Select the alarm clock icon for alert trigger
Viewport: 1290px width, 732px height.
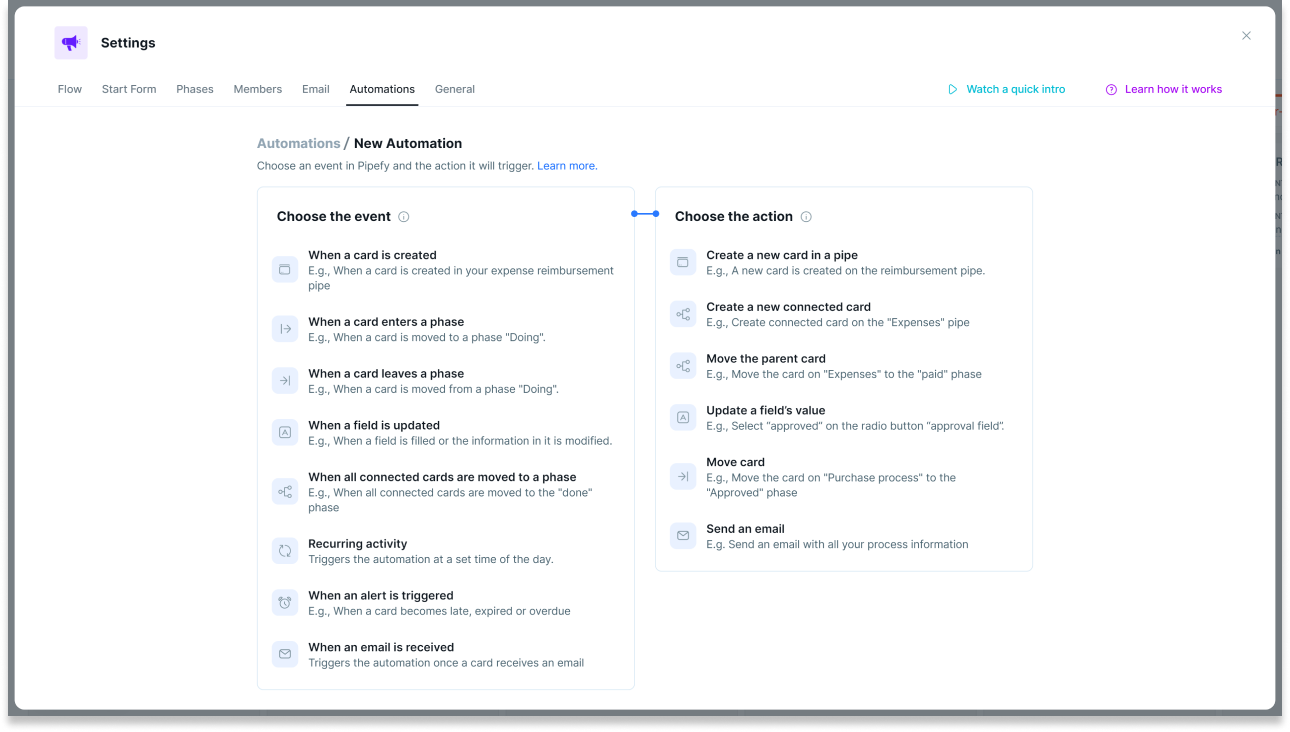(285, 603)
